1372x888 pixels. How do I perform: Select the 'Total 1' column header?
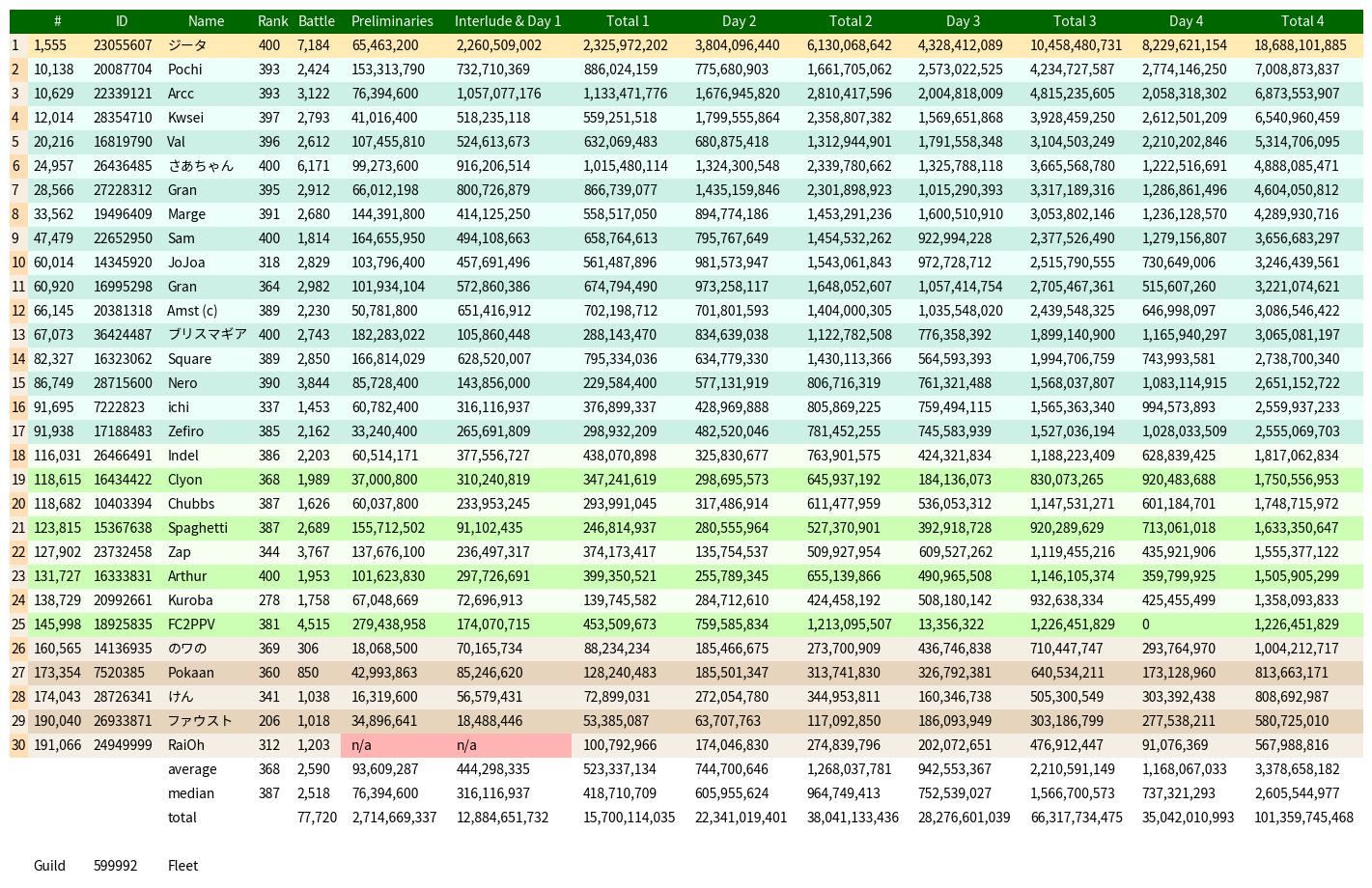pyautogui.click(x=628, y=21)
